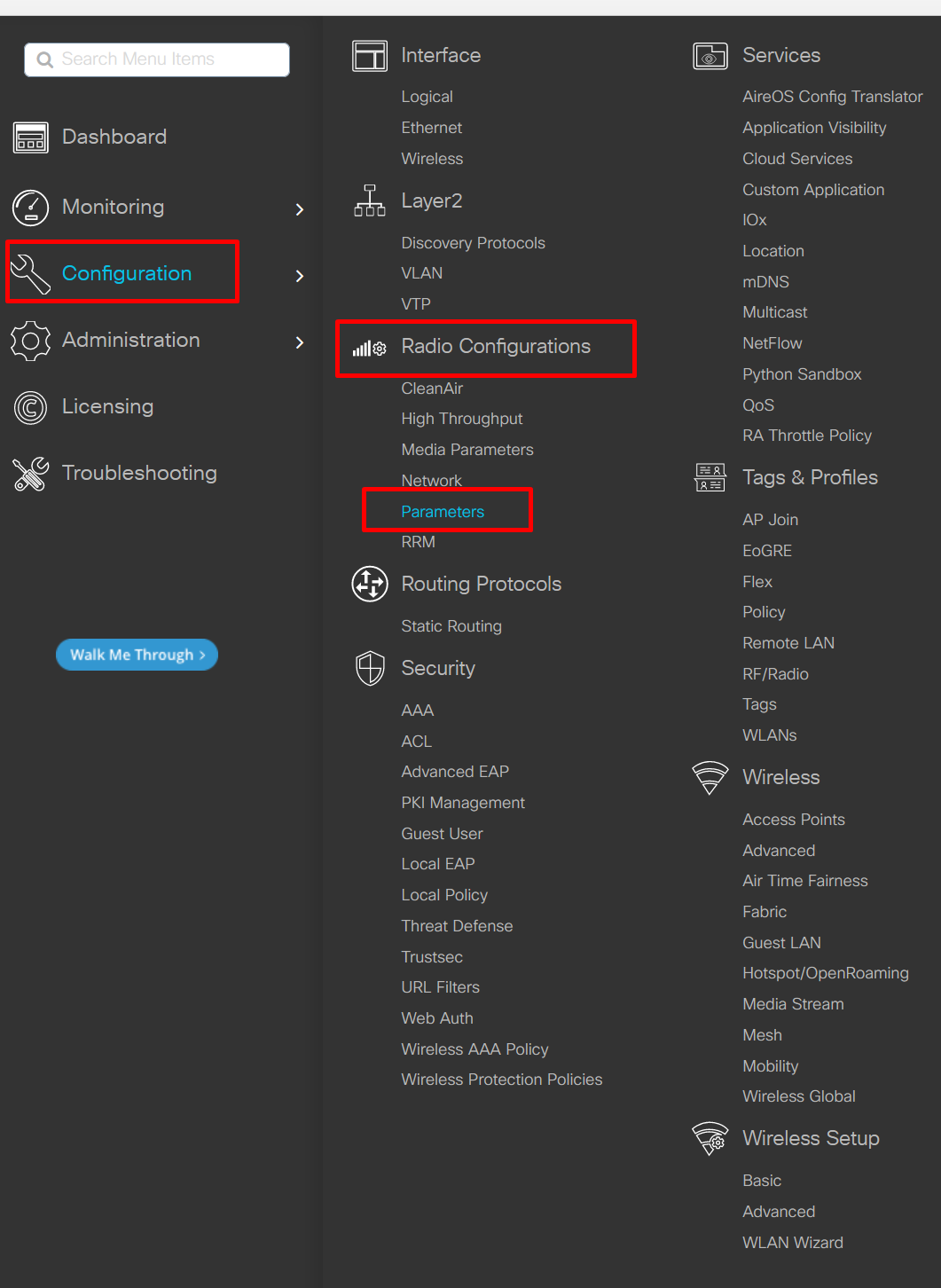Viewport: 941px width, 1288px height.
Task: Expand the Administration submenu chevron
Action: click(300, 342)
